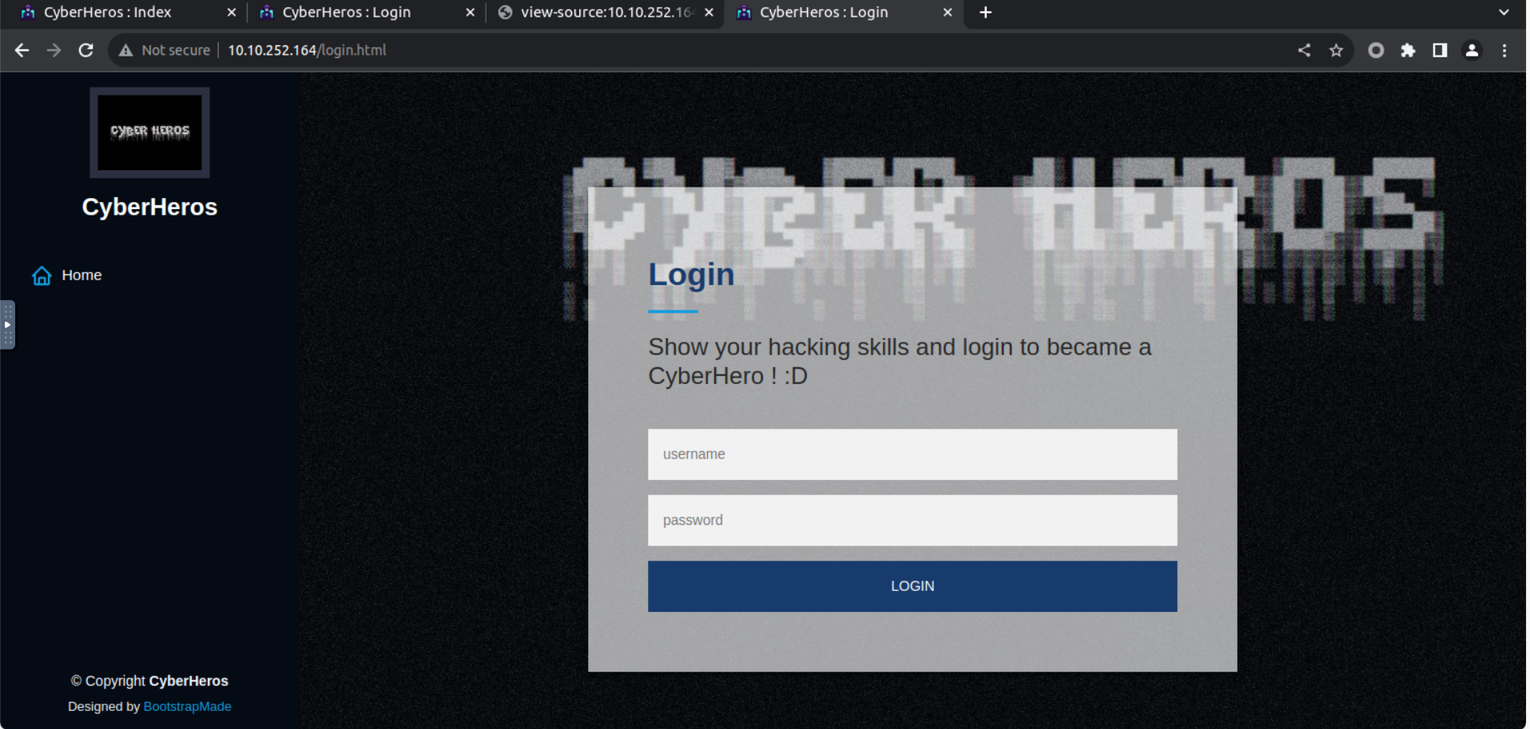Viewport: 1530px width, 729px height.
Task: Open the extensions puzzle piece menu
Action: 1408,50
